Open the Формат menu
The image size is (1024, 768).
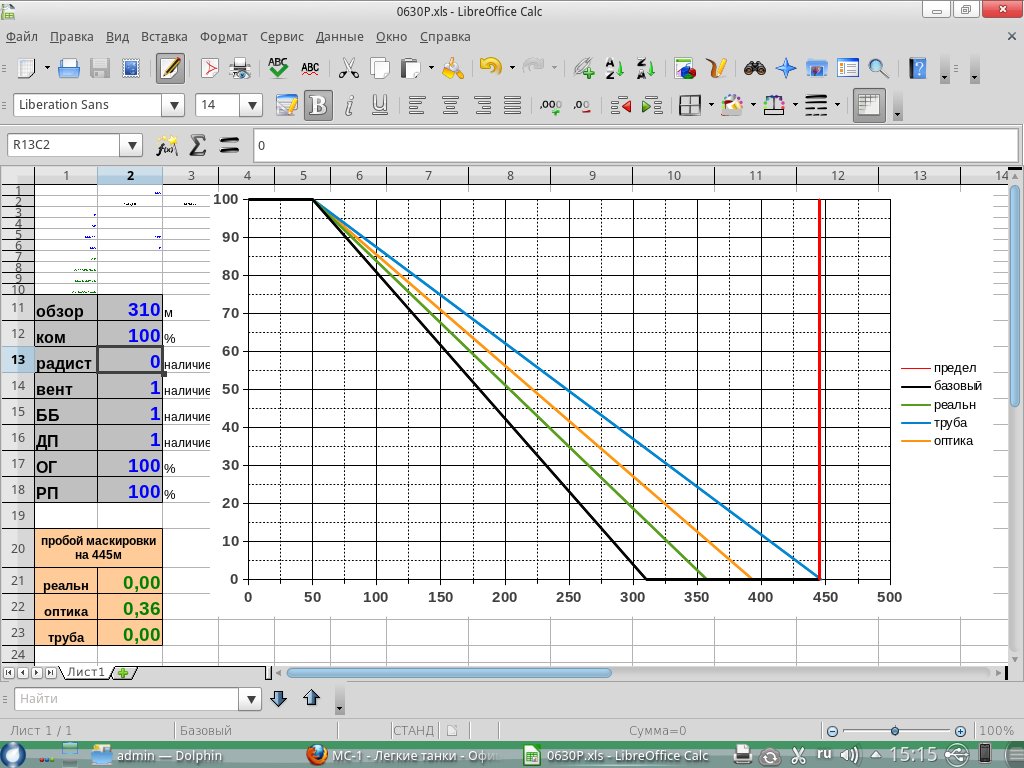tap(224, 36)
